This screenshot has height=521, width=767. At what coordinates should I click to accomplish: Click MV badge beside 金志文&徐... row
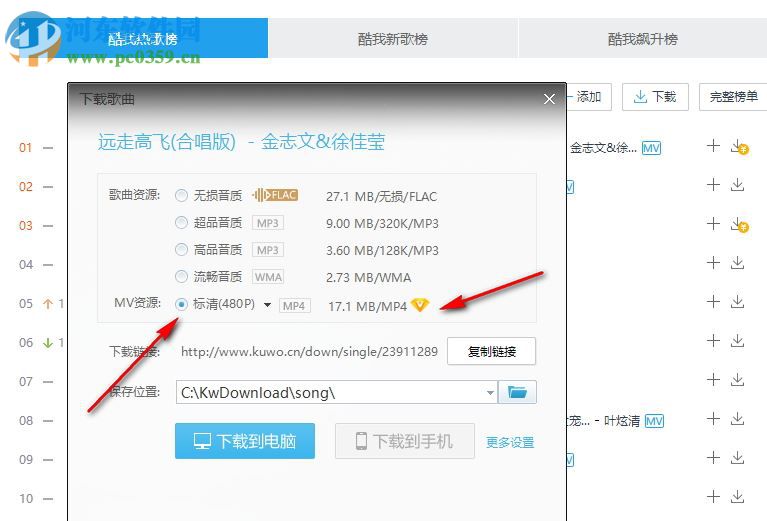pyautogui.click(x=651, y=148)
